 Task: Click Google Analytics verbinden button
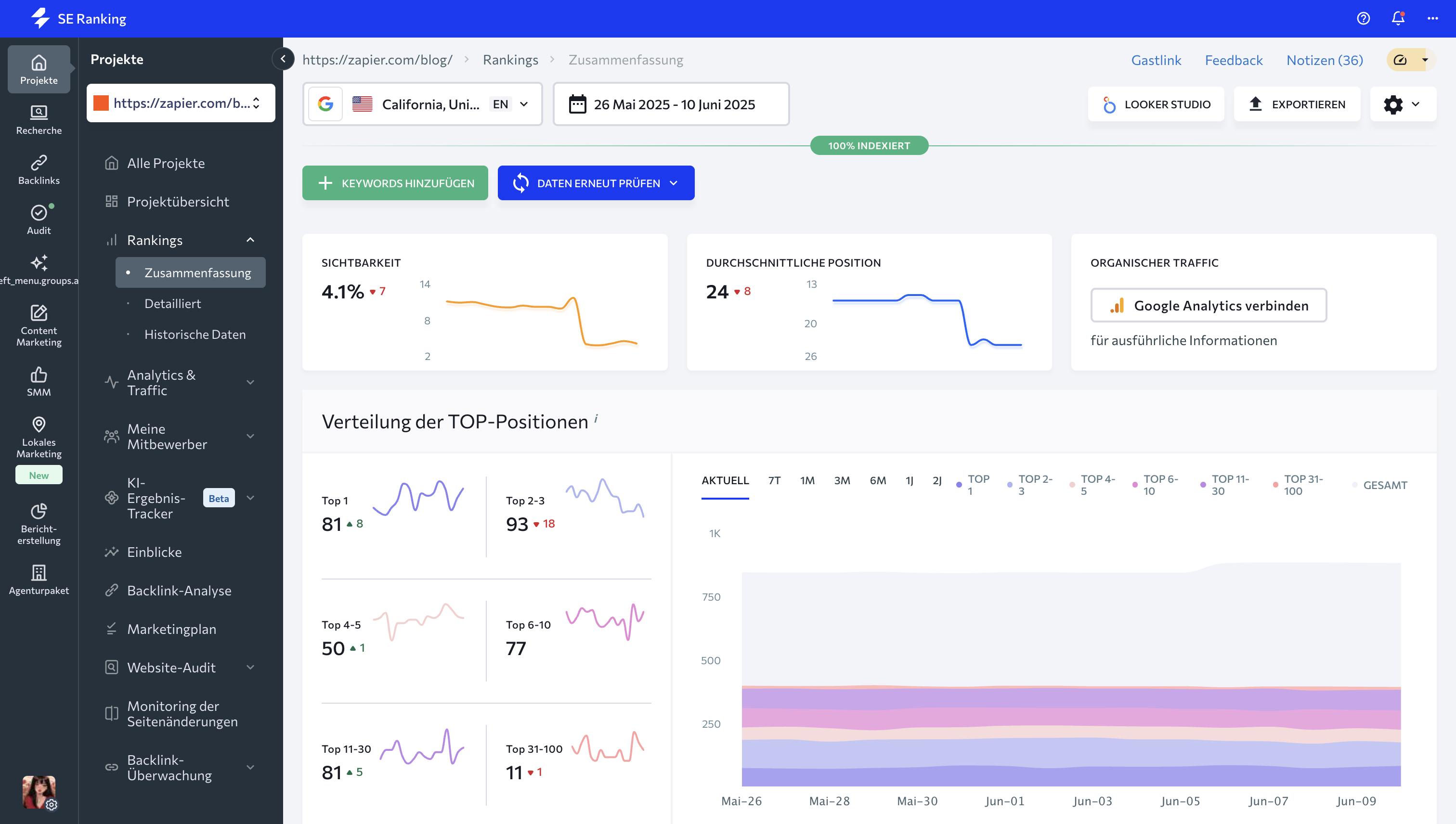pyautogui.click(x=1208, y=306)
